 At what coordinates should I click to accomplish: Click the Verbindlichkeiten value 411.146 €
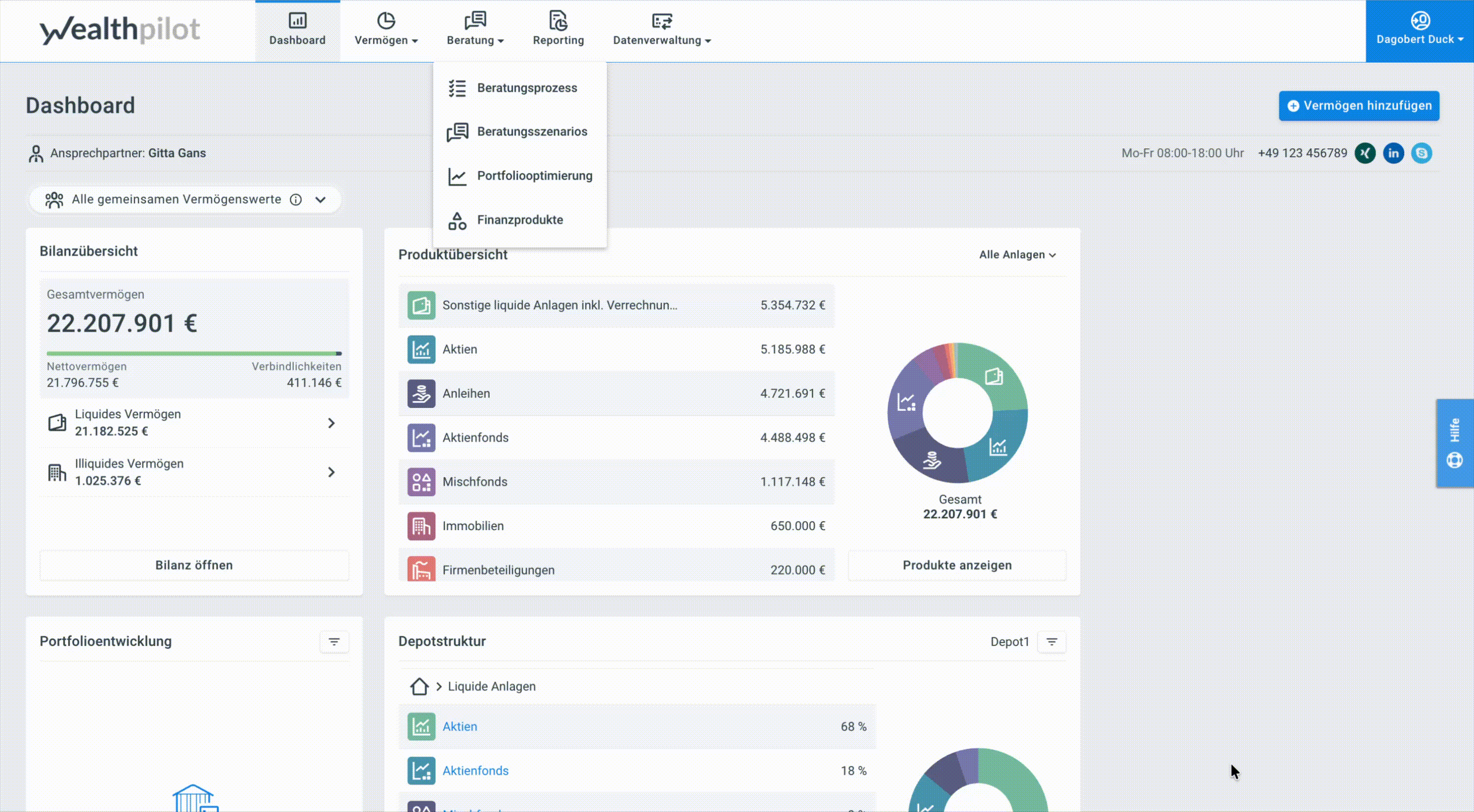click(x=314, y=383)
